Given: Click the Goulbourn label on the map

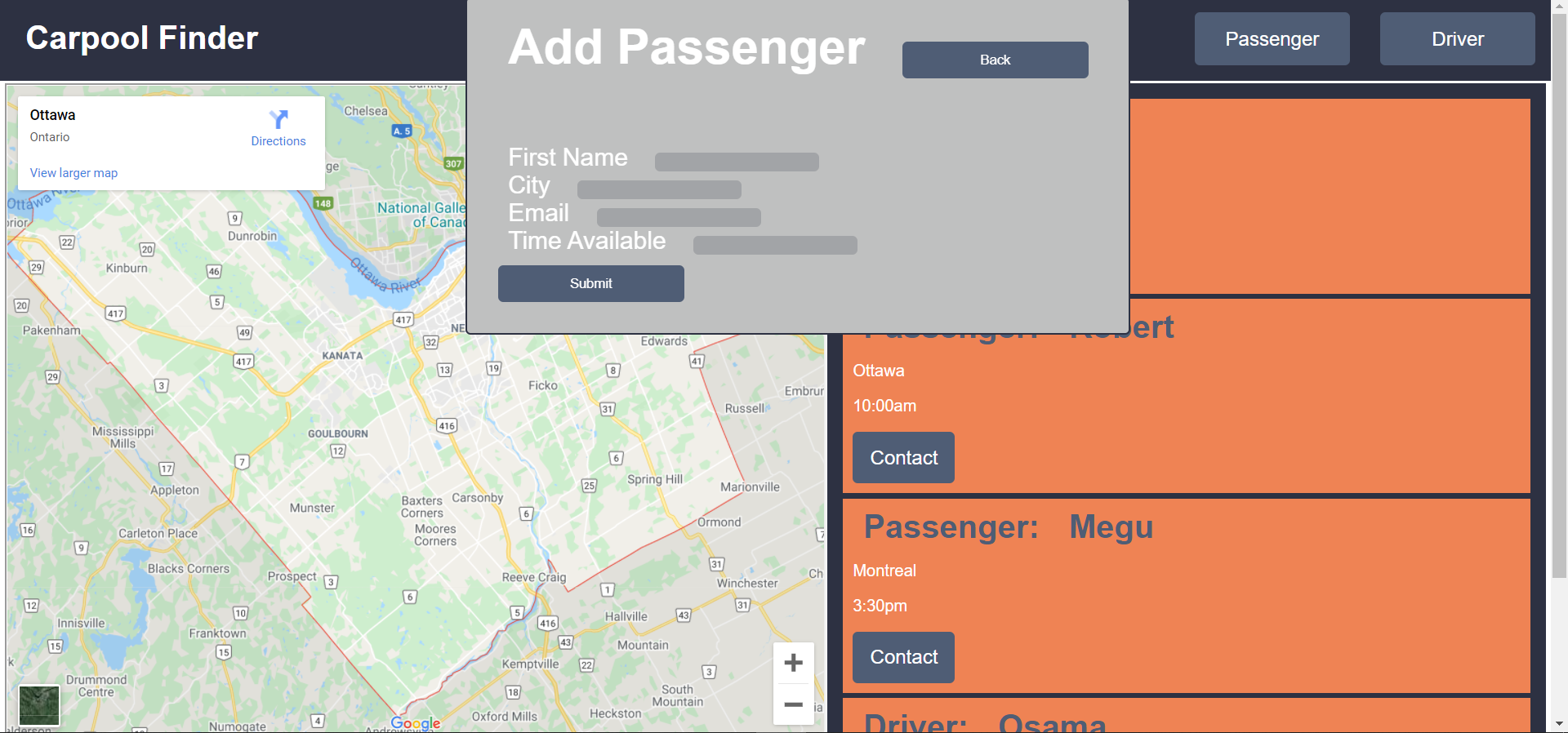Looking at the screenshot, I should [338, 433].
